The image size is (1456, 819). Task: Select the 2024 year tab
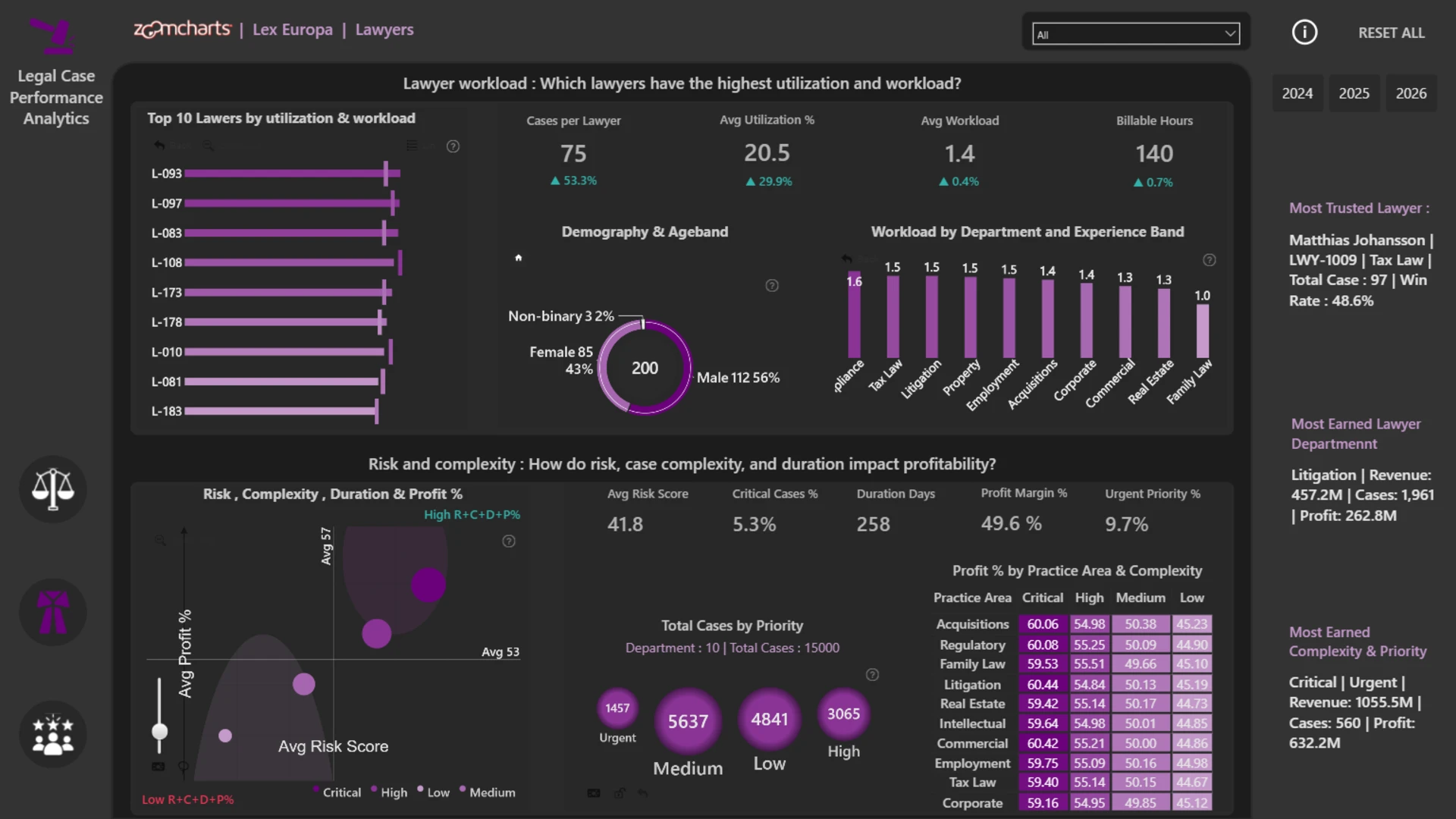point(1297,93)
